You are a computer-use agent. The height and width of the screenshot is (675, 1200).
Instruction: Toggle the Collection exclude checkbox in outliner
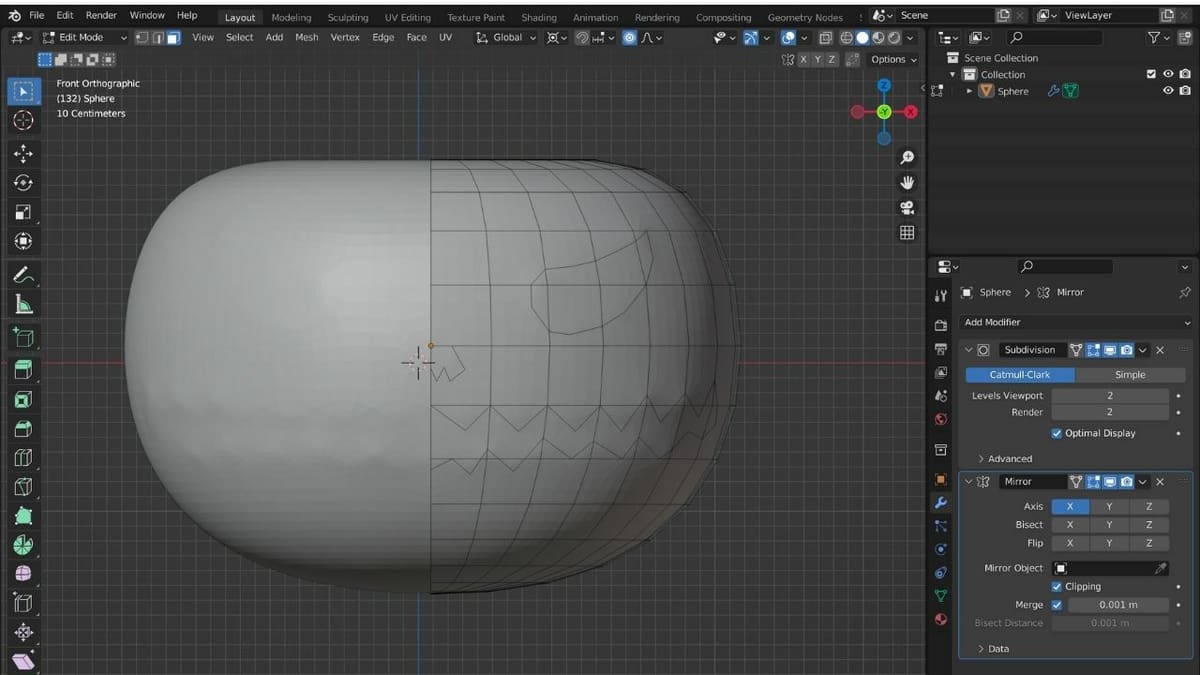[1151, 74]
